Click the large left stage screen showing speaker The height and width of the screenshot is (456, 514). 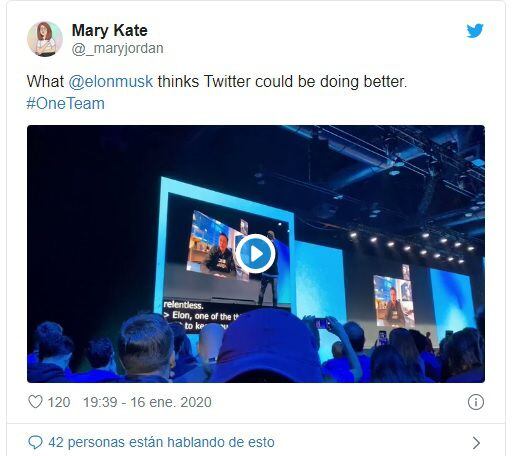coord(226,248)
